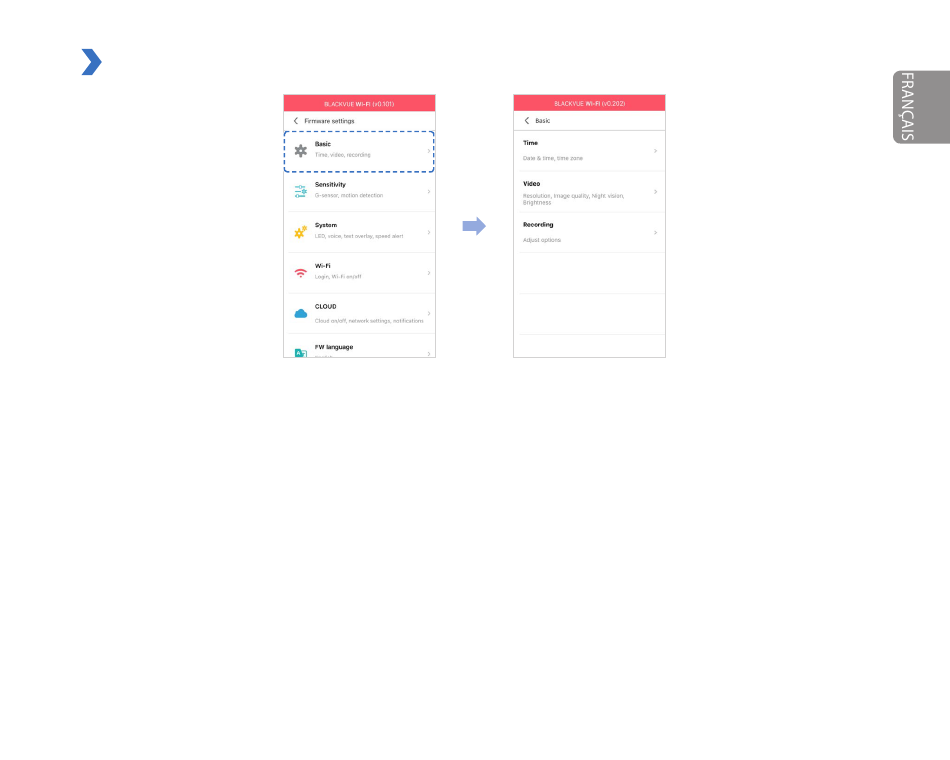Click the BLACKVUE Wi-Fi (v0.101) header bar
This screenshot has height=760, width=950.
[x=360, y=103]
